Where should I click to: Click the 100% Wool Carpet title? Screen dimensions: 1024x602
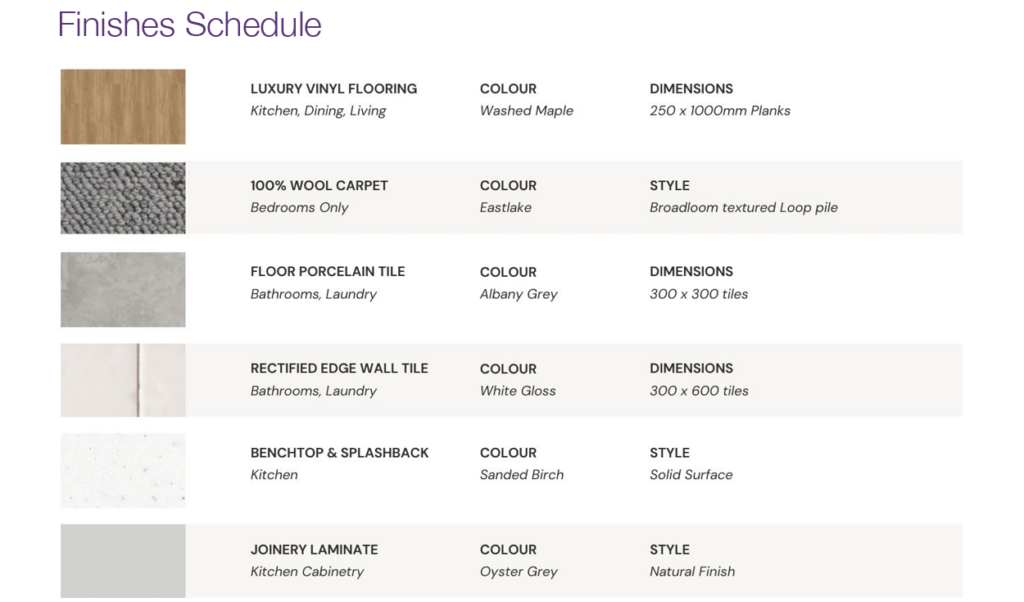(x=319, y=186)
